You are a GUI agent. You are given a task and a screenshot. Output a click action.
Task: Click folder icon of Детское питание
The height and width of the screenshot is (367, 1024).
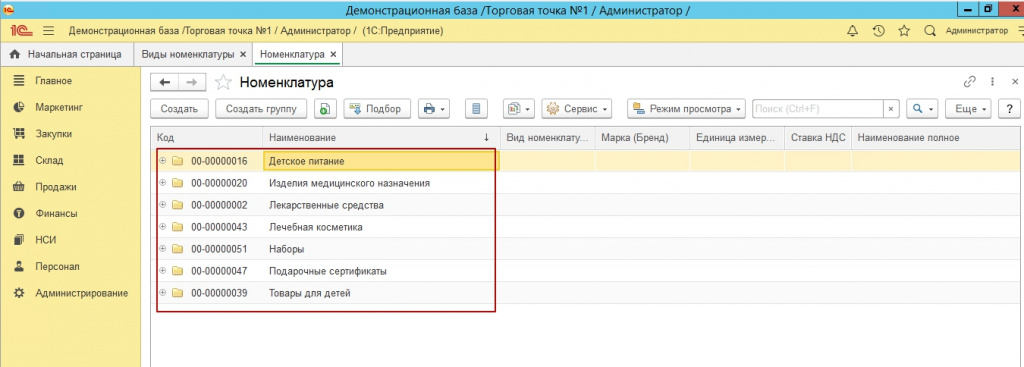pyautogui.click(x=177, y=161)
